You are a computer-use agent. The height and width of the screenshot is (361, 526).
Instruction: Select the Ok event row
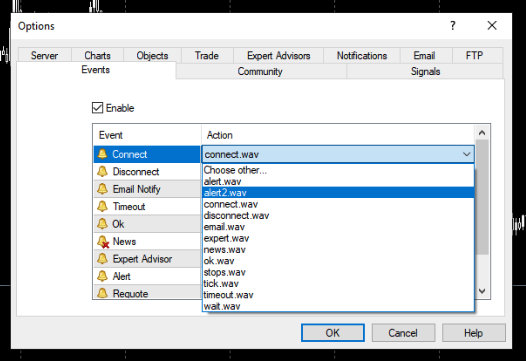(x=147, y=224)
